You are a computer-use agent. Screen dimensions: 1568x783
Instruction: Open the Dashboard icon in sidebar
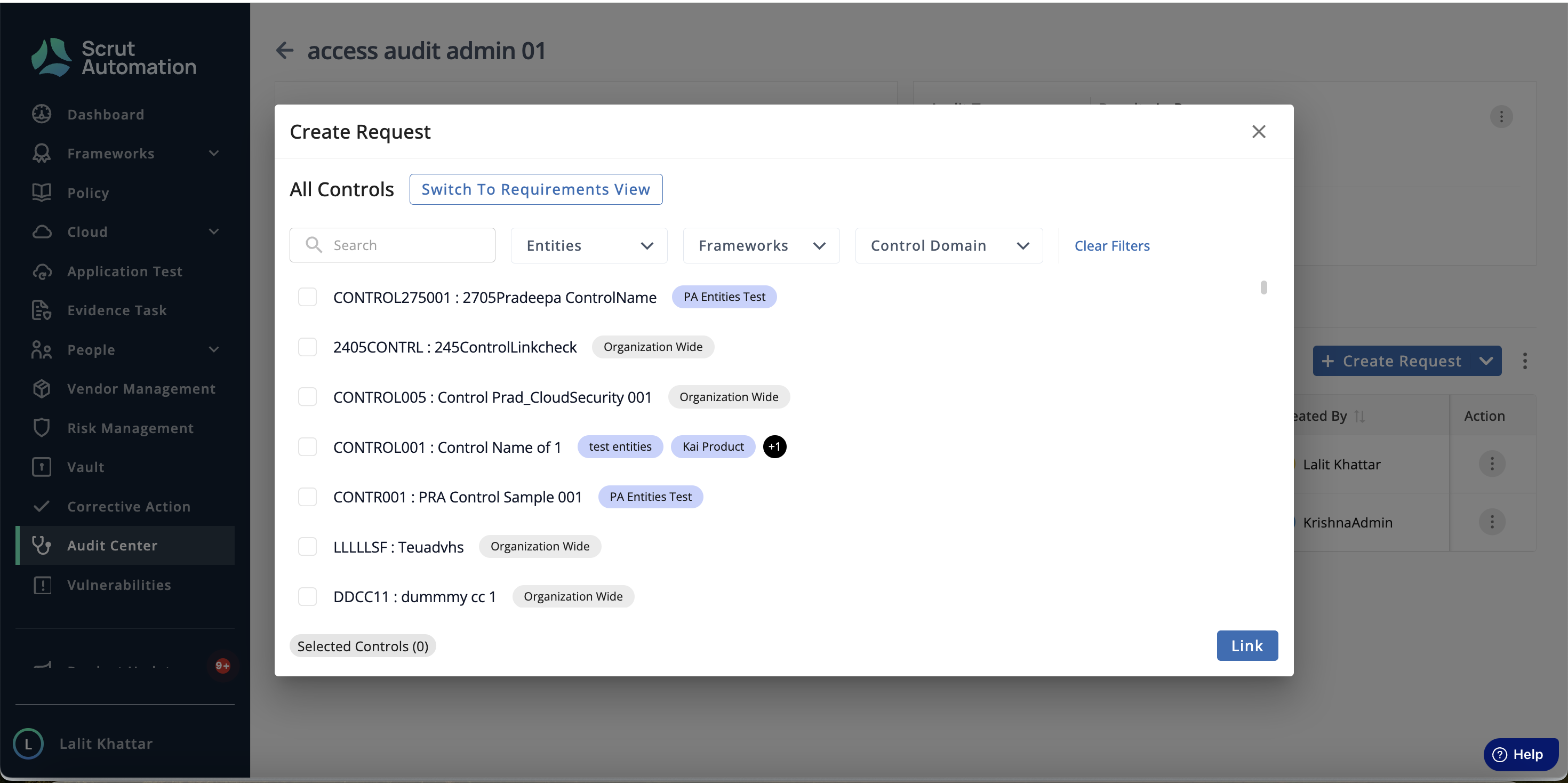(x=42, y=115)
